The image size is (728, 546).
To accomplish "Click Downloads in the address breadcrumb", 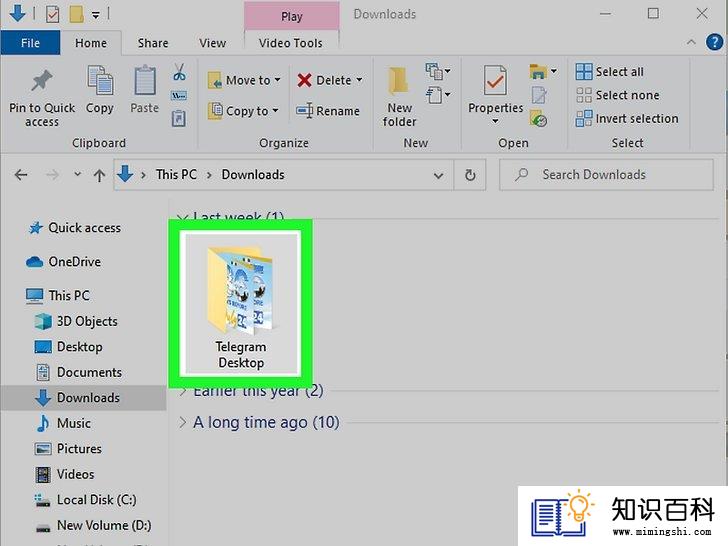I will [253, 175].
